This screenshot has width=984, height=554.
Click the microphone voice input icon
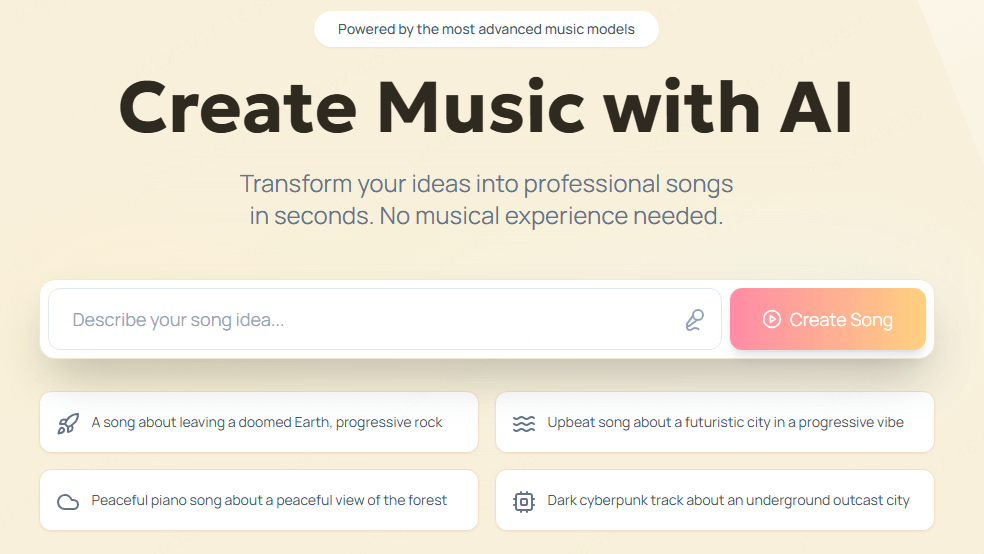(694, 320)
